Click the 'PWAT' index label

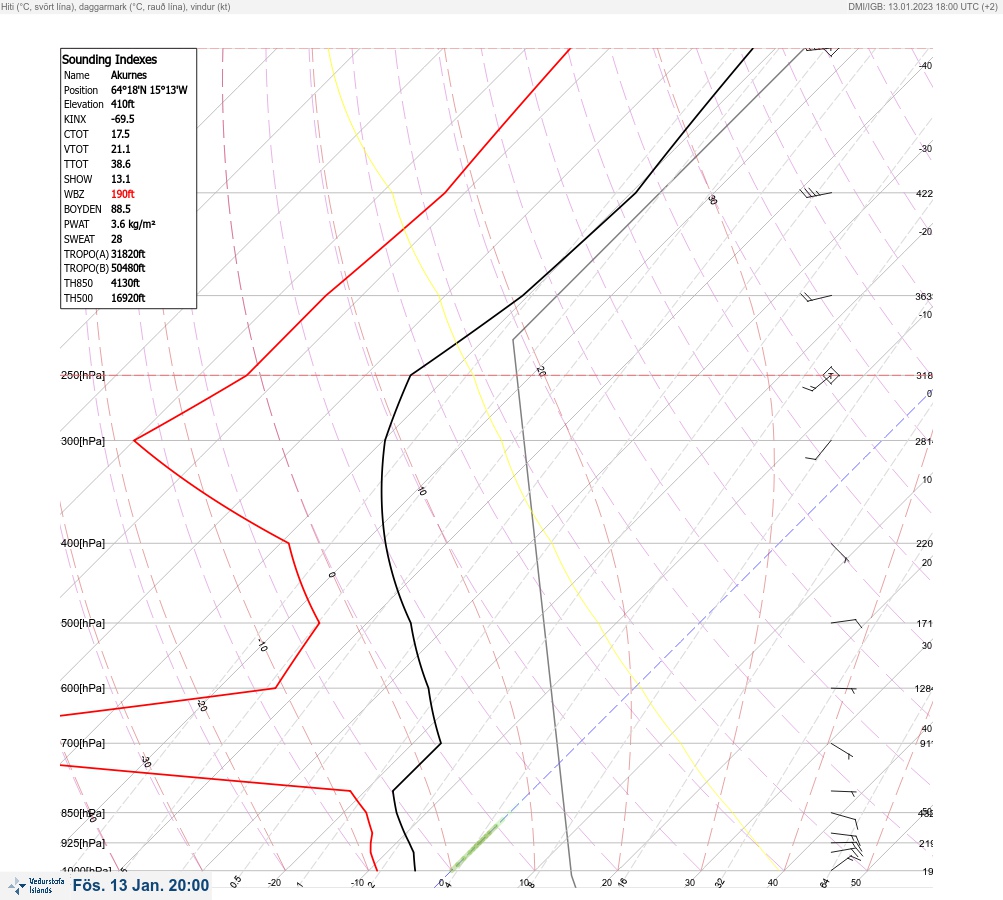click(76, 224)
